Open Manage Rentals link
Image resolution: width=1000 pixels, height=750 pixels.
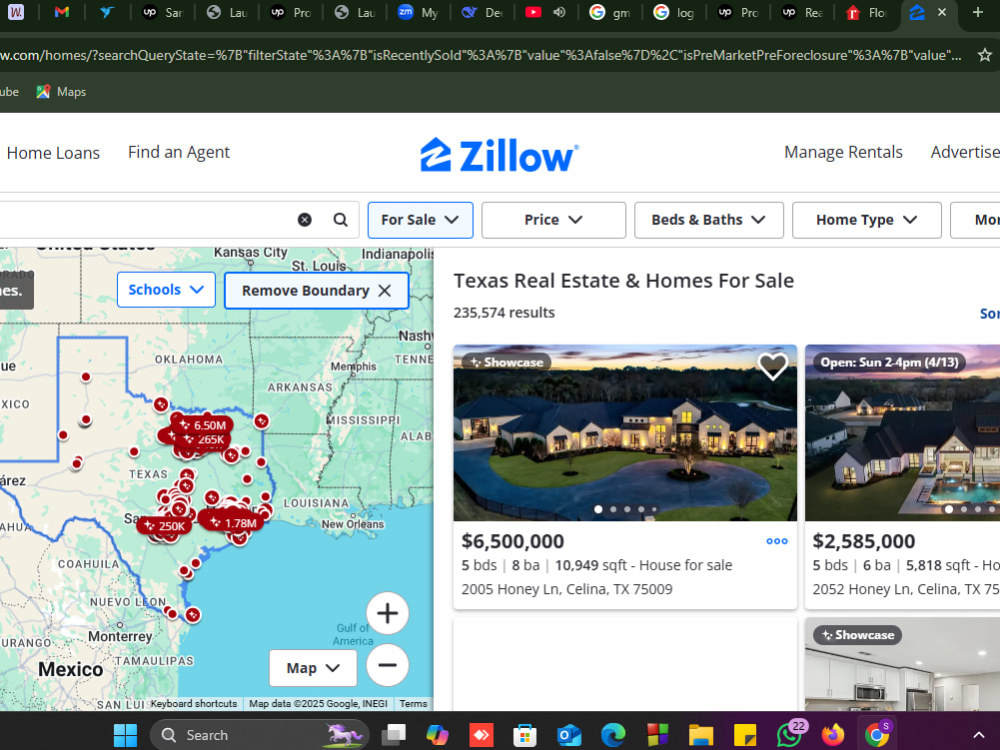843,152
